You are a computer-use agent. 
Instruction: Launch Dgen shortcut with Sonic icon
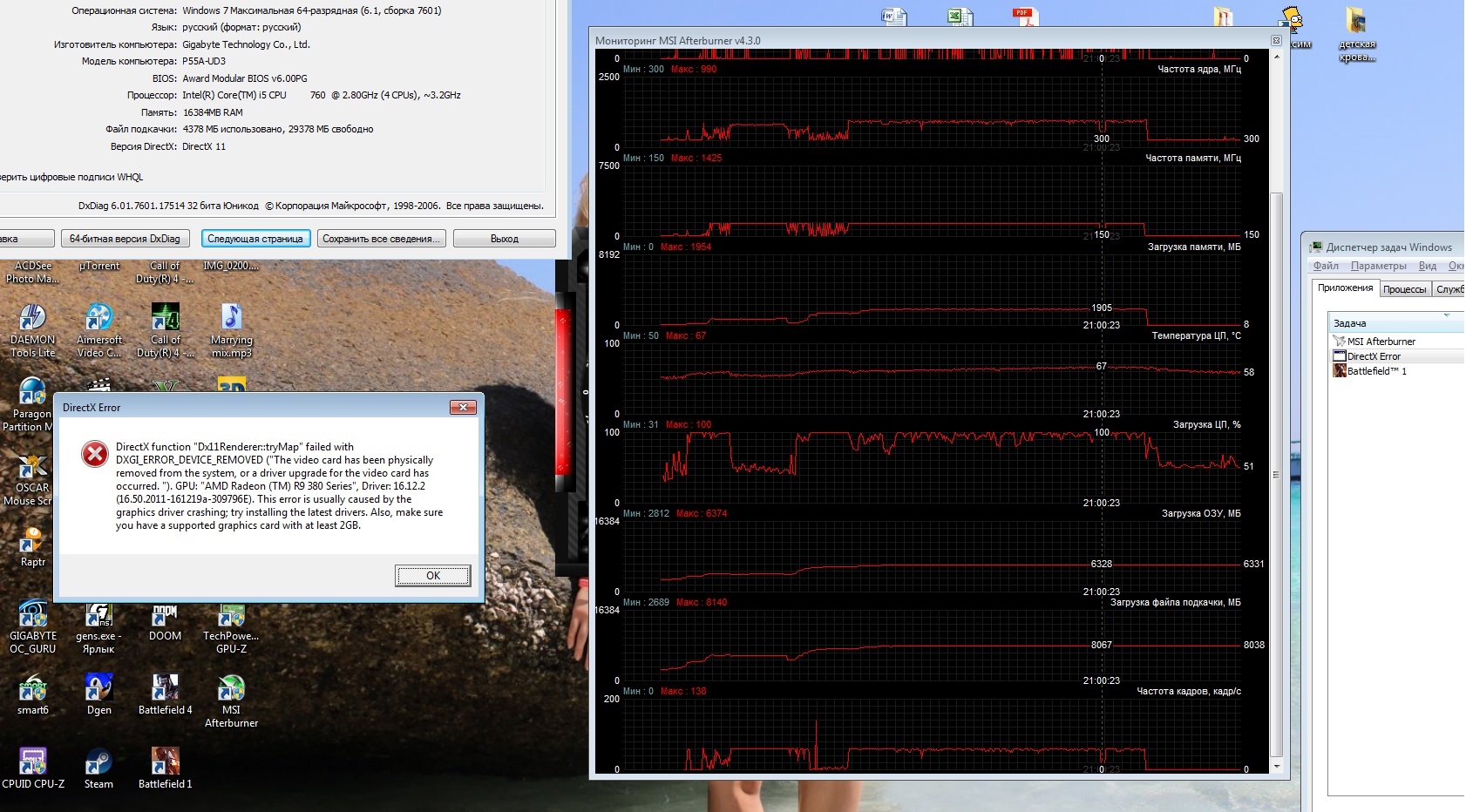pos(99,695)
